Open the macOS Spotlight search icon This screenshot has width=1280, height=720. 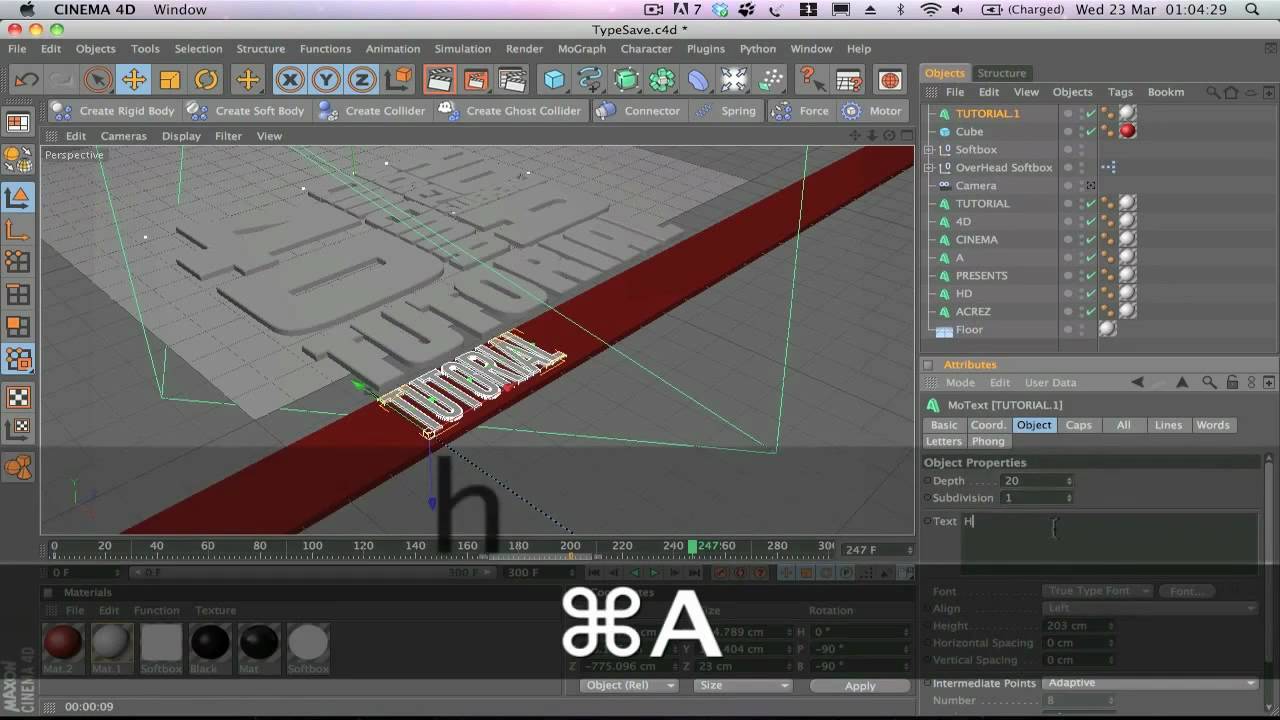1252,9
